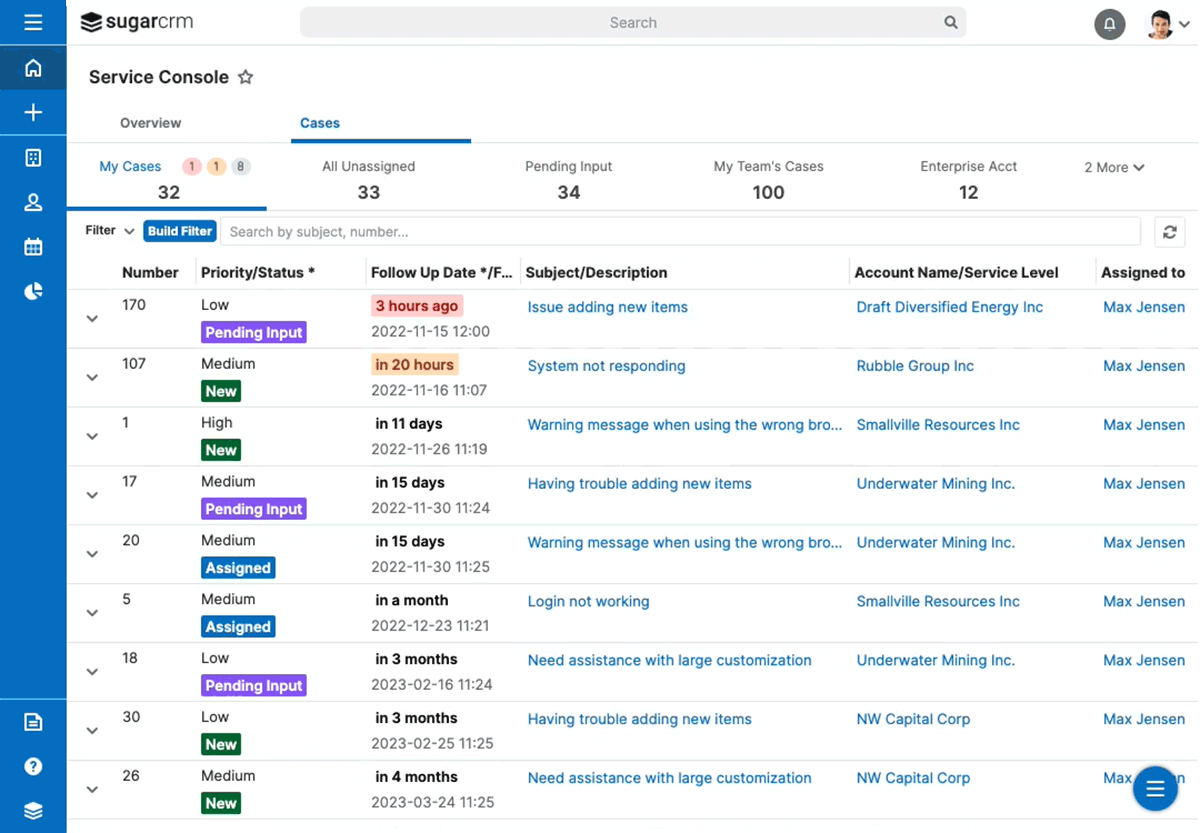Open the Rubble Group Inc account link
Viewport: 1200px width, 833px height.
point(914,366)
